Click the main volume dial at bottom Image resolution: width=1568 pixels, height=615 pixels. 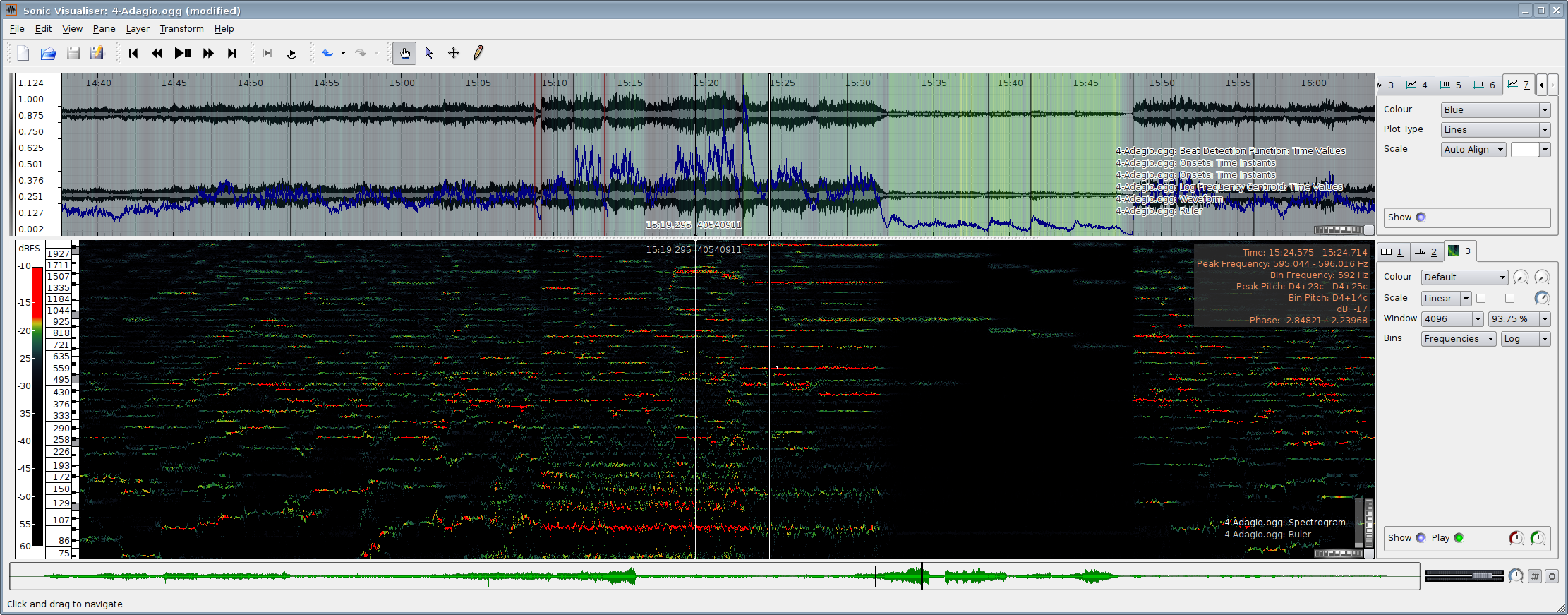click(x=1516, y=576)
